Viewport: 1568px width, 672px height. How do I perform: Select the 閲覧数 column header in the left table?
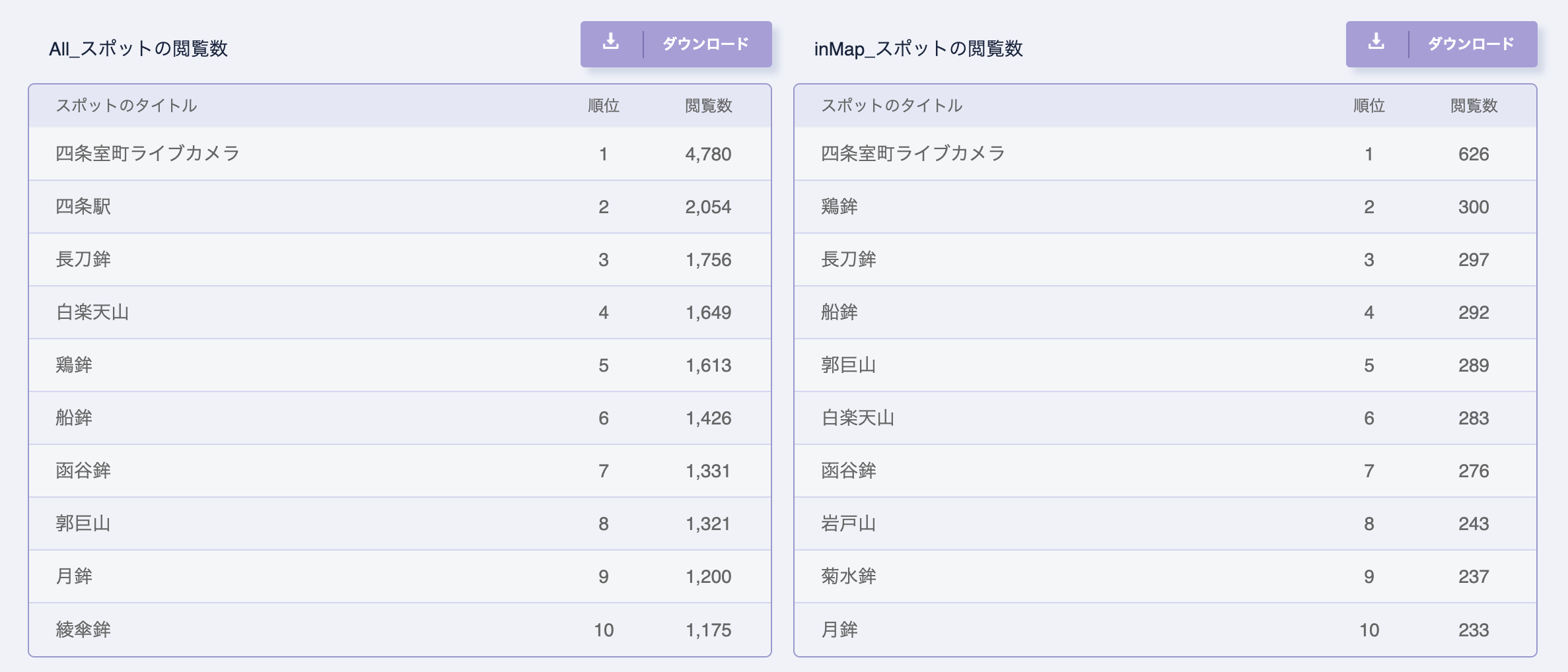[707, 104]
